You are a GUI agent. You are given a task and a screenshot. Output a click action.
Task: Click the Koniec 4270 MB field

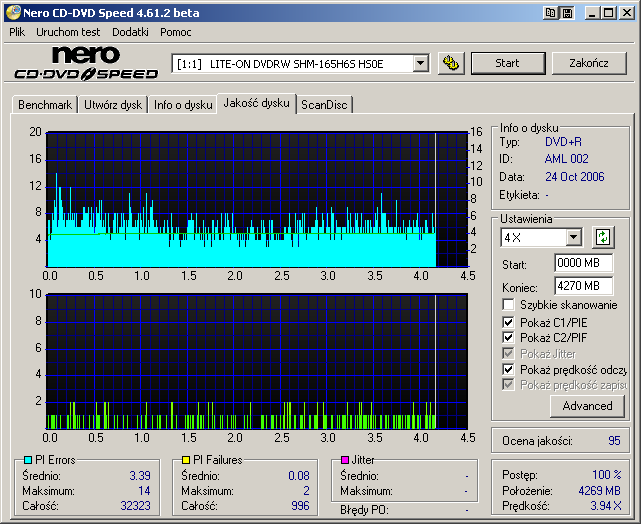(584, 286)
